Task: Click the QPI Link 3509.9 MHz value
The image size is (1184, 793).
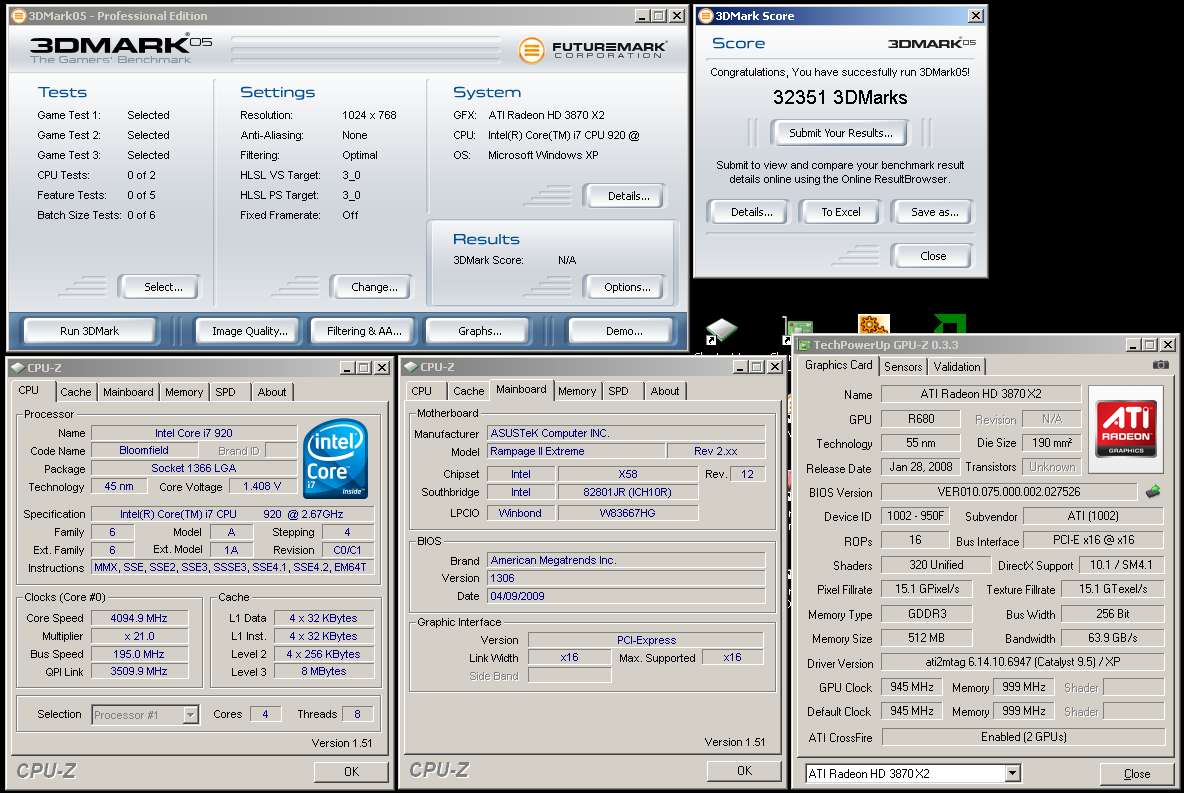Action: click(139, 671)
